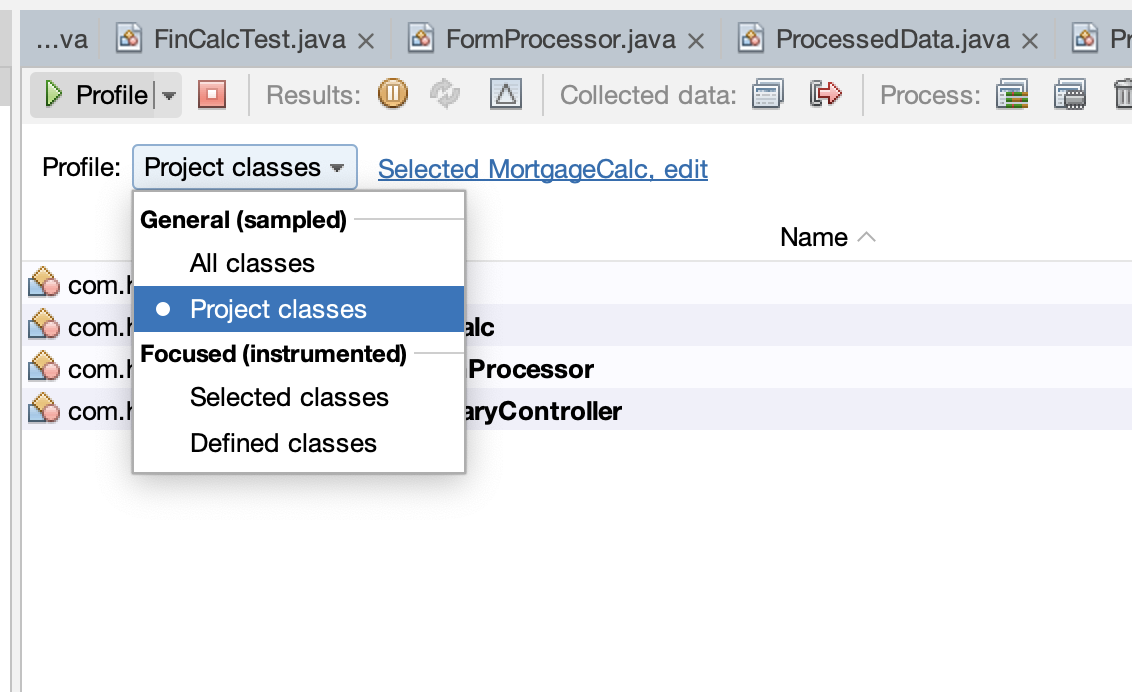1132x692 pixels.
Task: Click the delta values icon
Action: pyautogui.click(x=506, y=95)
